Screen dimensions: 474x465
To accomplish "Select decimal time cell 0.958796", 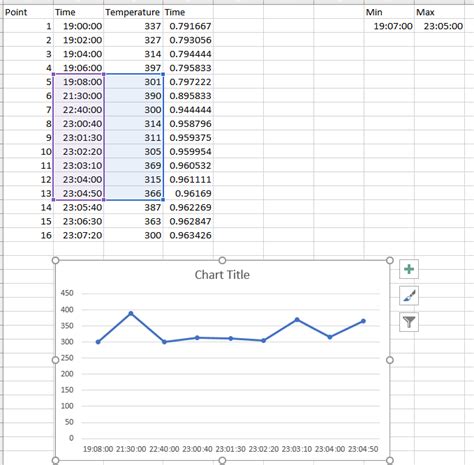I will [x=188, y=124].
